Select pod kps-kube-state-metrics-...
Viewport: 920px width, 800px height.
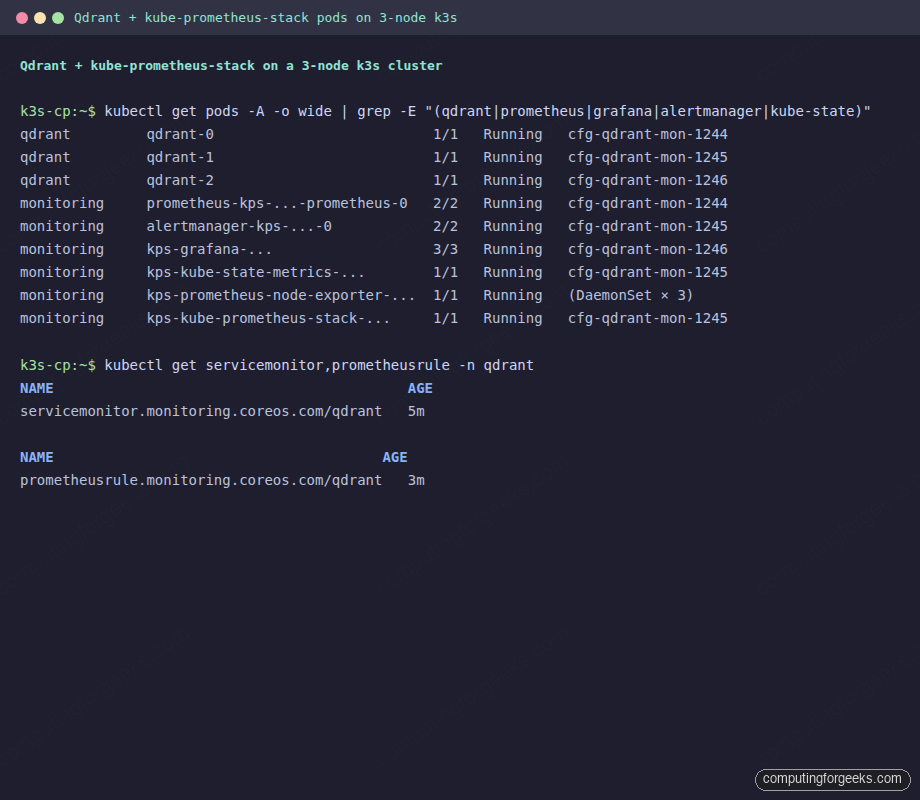coord(256,272)
